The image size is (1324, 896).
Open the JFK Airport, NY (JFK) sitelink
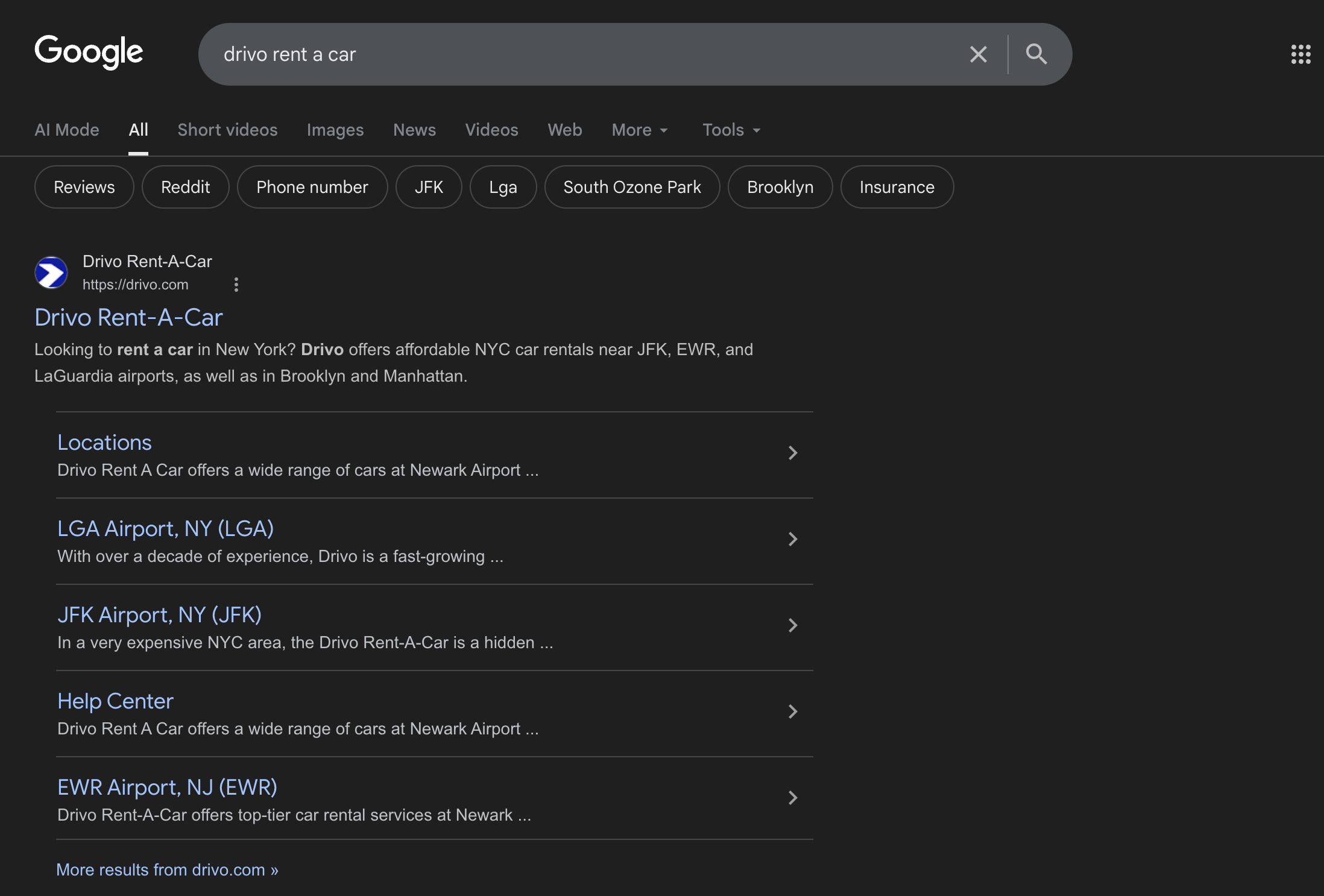click(x=160, y=615)
